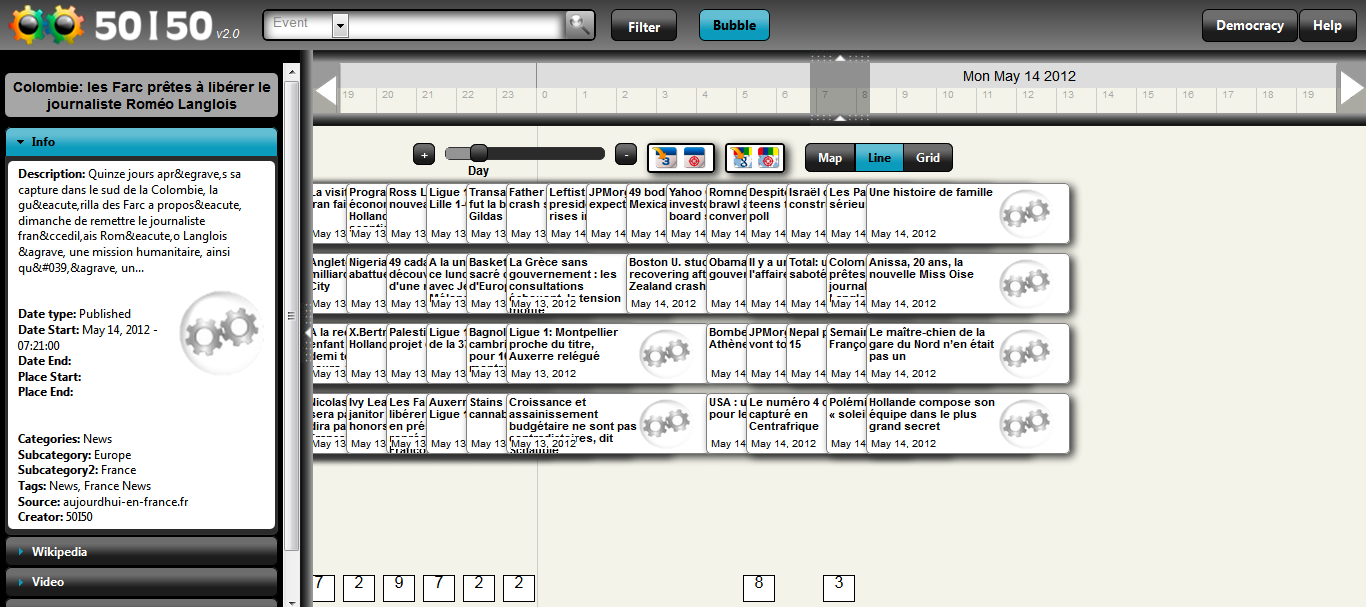The width and height of the screenshot is (1366, 607).
Task: Click the Day zoom slider handle
Action: (478, 153)
